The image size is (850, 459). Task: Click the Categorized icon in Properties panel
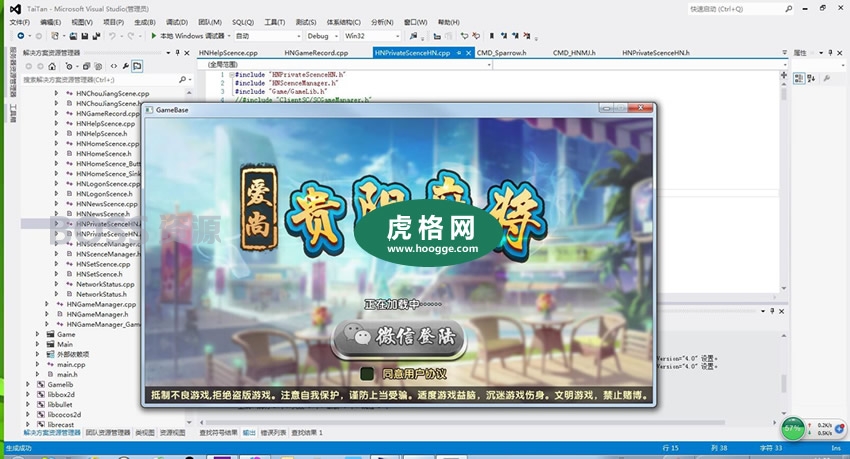click(x=799, y=79)
